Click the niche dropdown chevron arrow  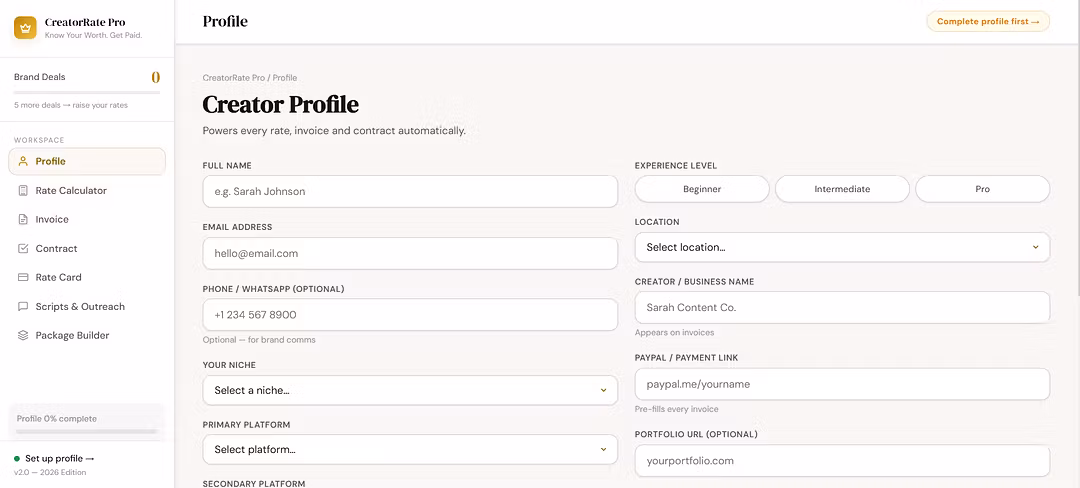603,390
